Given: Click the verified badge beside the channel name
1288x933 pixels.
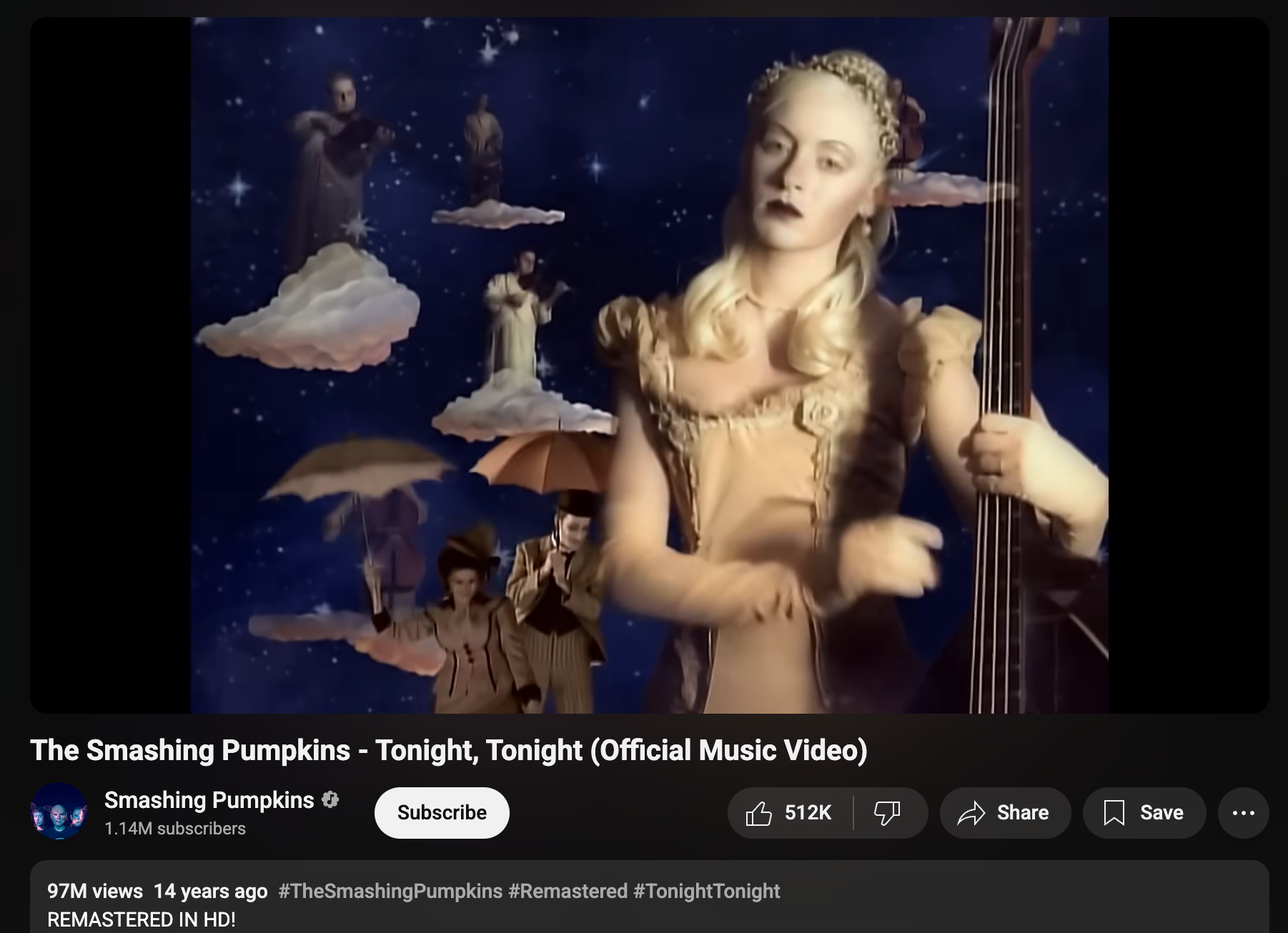Looking at the screenshot, I should click(x=330, y=799).
